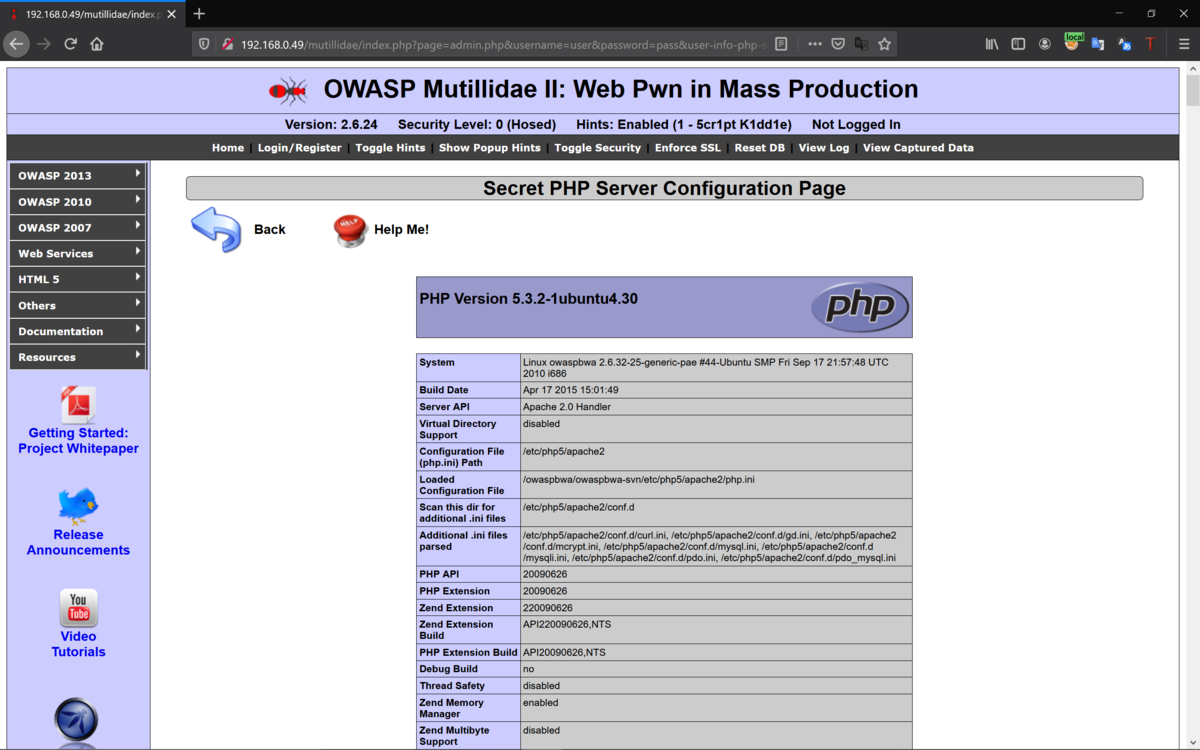This screenshot has height=750, width=1200.
Task: Expand the Resources menu
Action: click(x=78, y=357)
